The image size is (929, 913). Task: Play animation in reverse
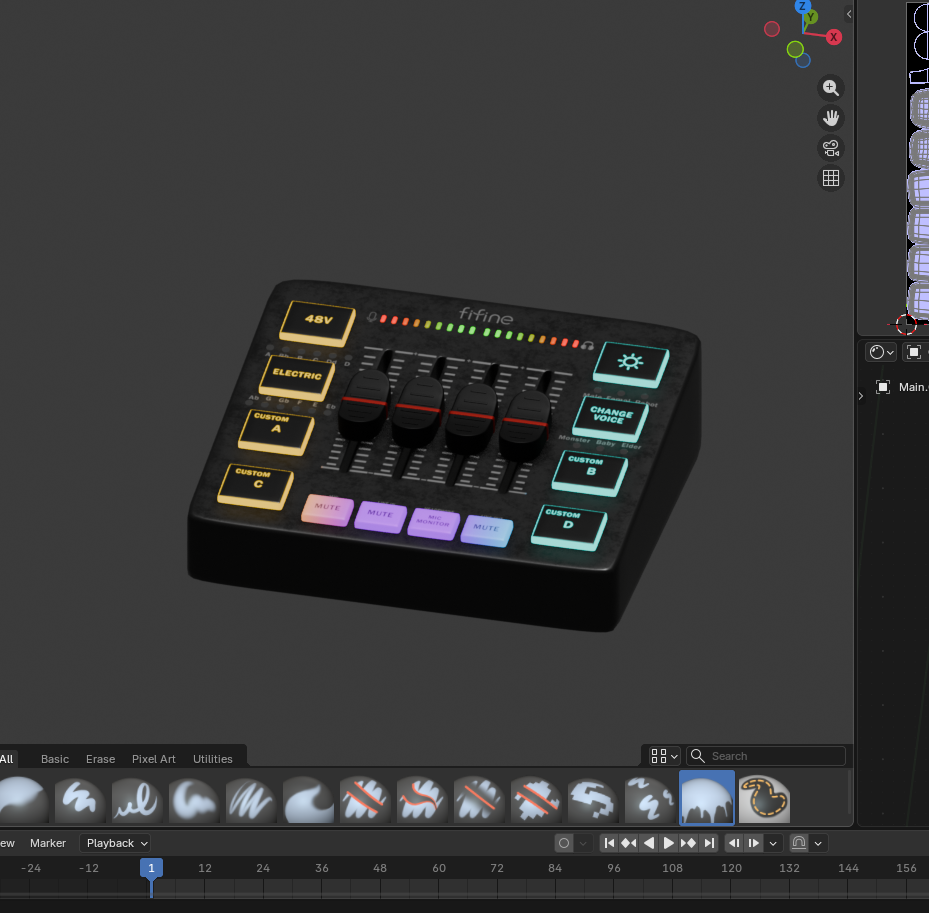649,843
